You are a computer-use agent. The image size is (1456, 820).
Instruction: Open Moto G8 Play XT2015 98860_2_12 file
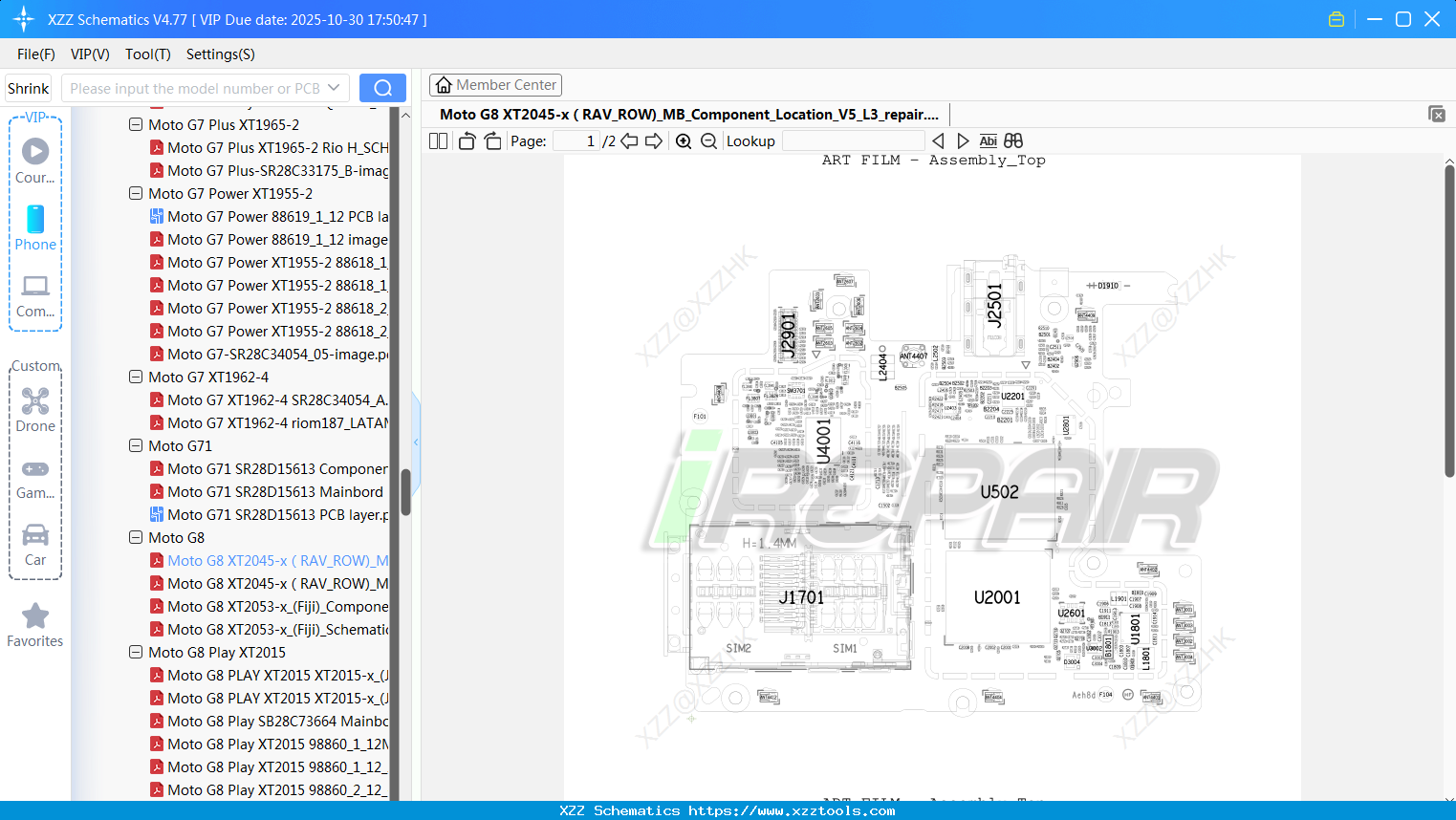point(270,789)
